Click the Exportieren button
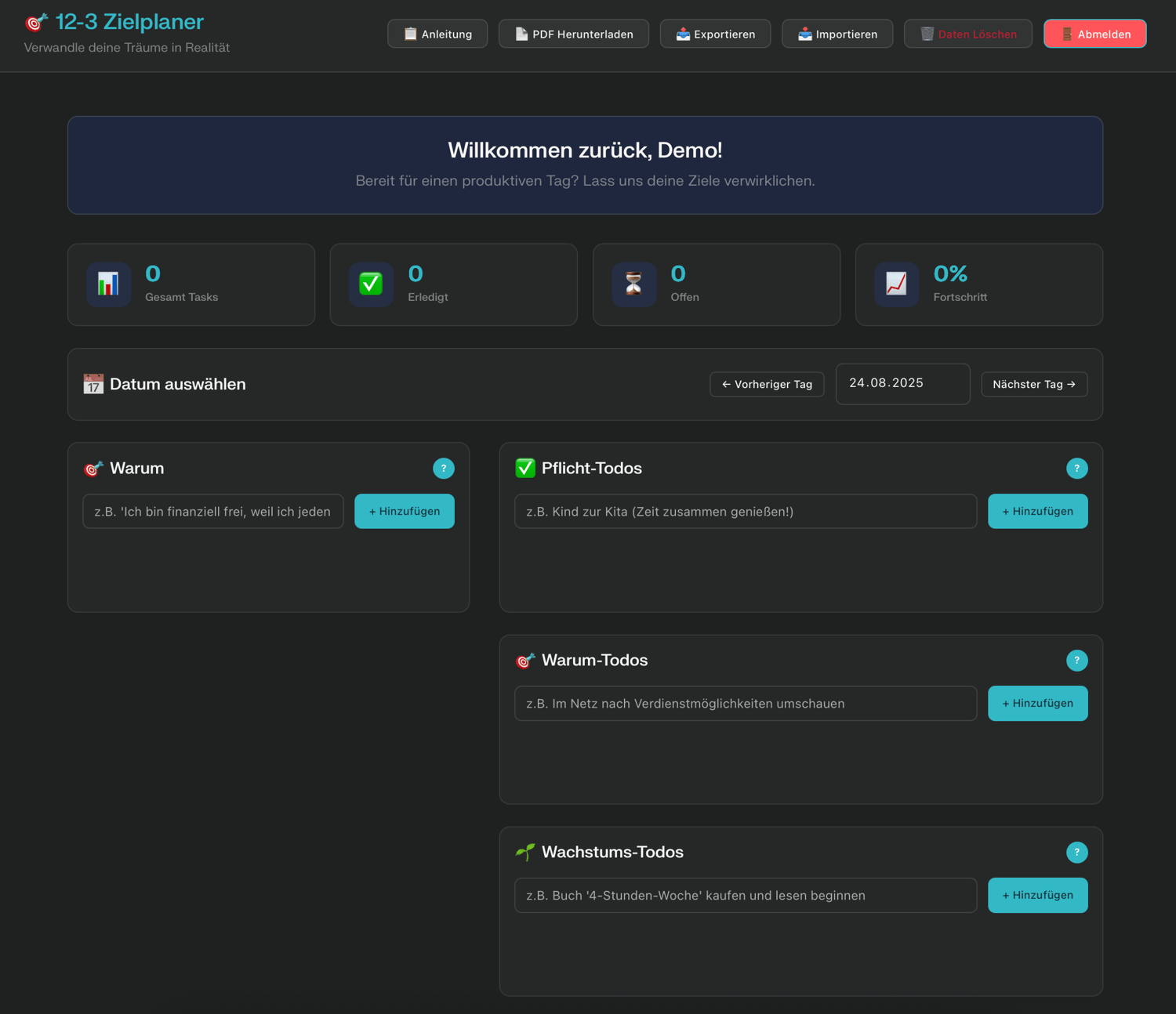Viewport: 1176px width, 1014px height. pyautogui.click(x=715, y=34)
